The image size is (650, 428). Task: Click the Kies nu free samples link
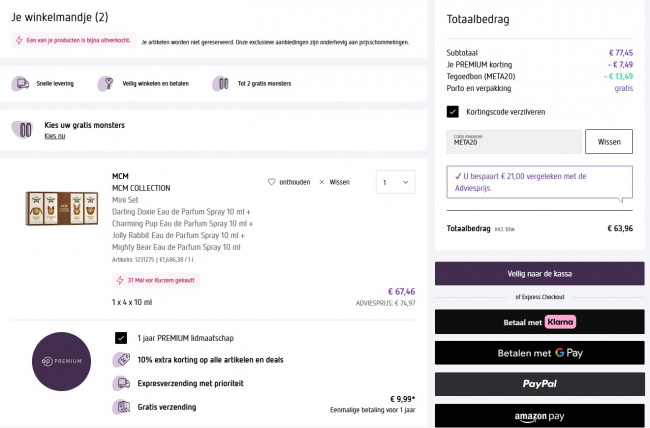click(54, 135)
